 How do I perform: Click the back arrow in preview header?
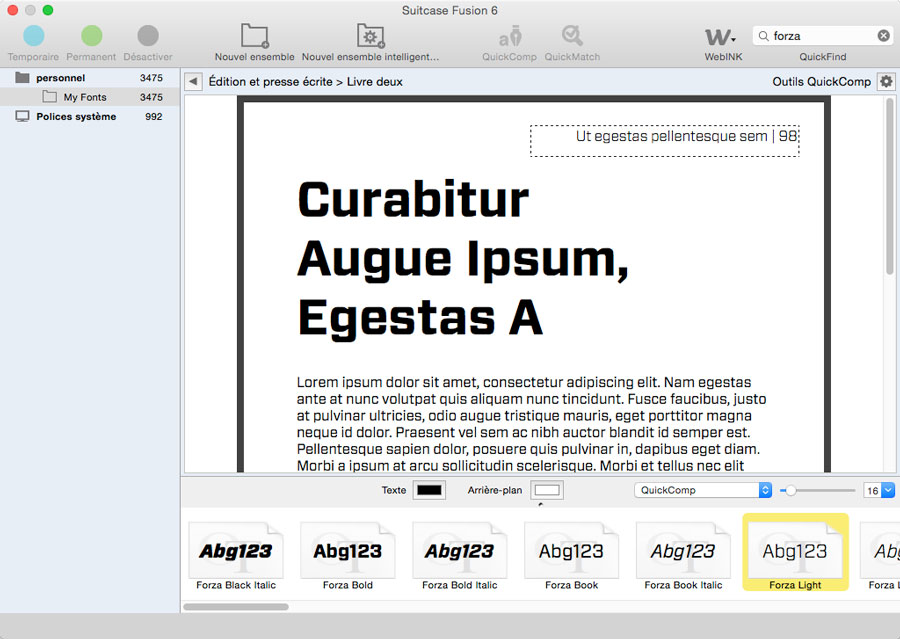(x=193, y=82)
